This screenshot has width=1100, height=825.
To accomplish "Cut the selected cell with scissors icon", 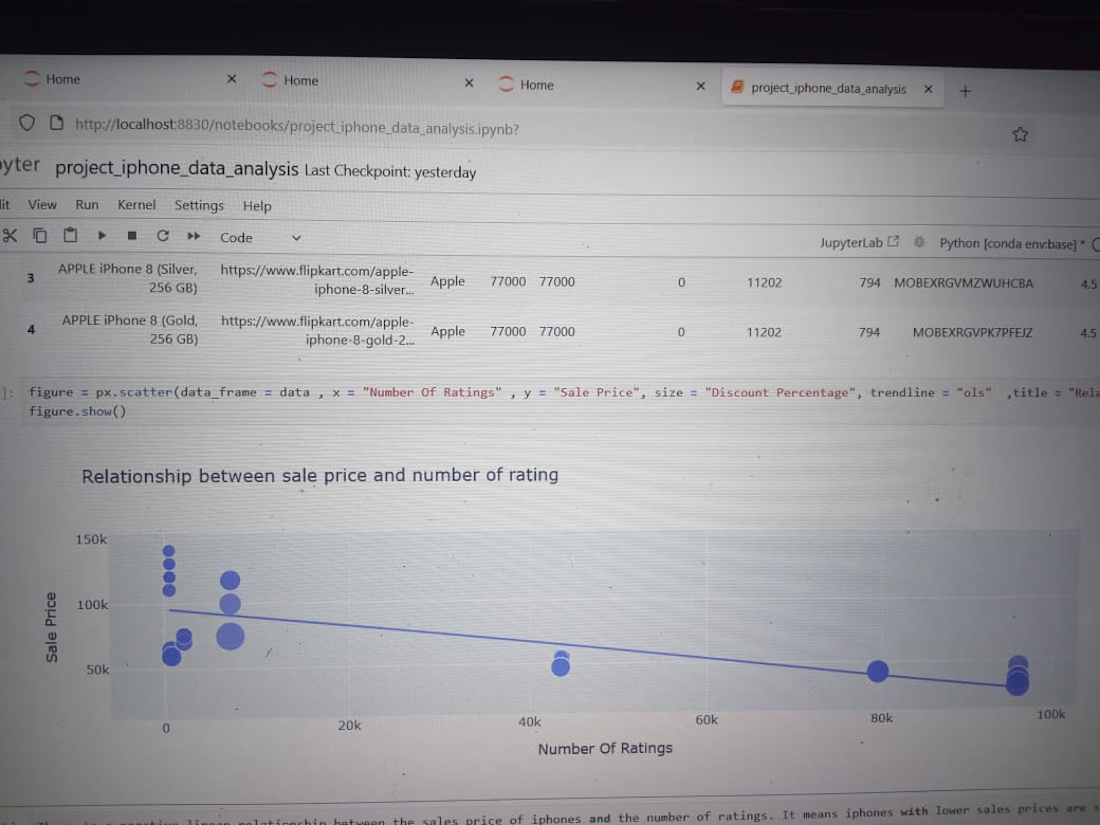I will pos(9,235).
